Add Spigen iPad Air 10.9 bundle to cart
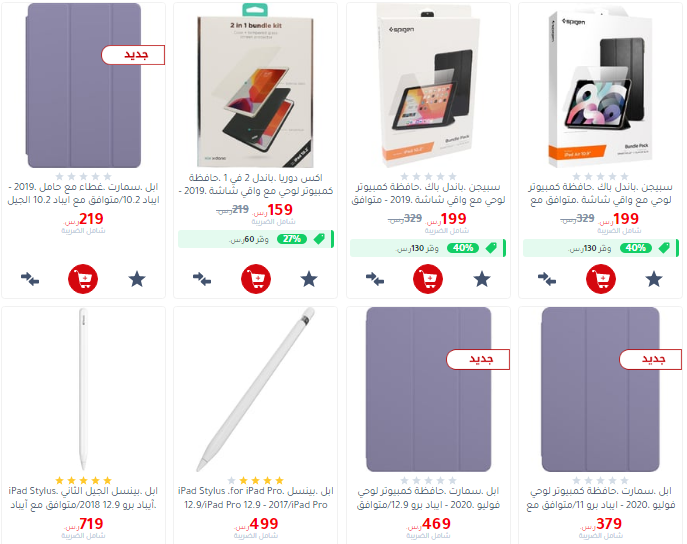This screenshot has width=687, height=544. click(601, 279)
